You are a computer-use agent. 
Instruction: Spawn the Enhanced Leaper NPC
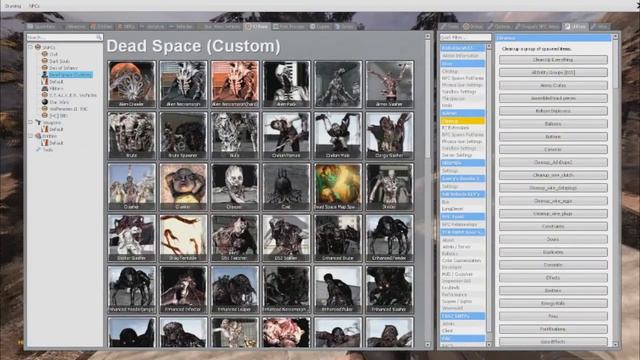235,290
